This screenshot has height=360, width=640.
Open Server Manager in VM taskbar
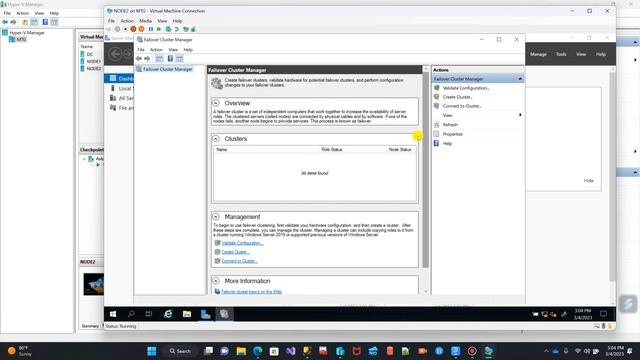(x=205, y=314)
